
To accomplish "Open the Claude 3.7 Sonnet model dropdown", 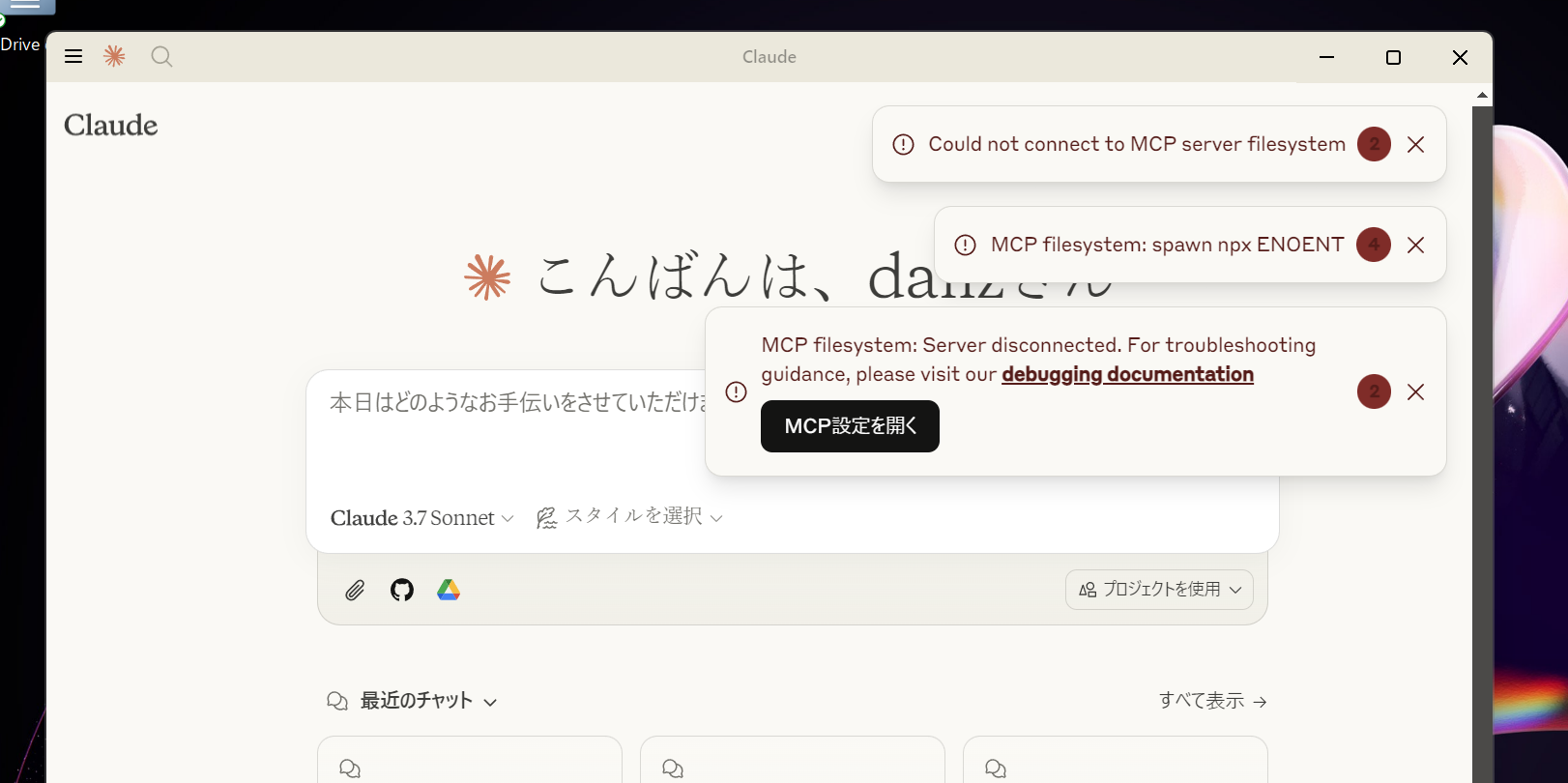I will (x=421, y=518).
